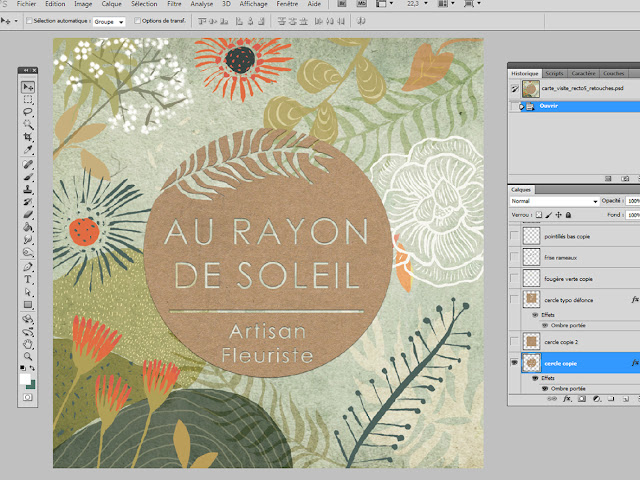Select the Pen tool

tap(28, 267)
